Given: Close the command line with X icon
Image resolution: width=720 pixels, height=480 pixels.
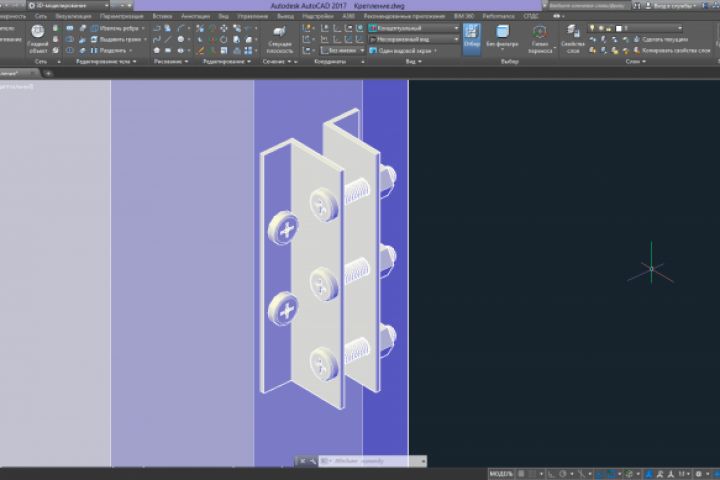Looking at the screenshot, I should 303,461.
